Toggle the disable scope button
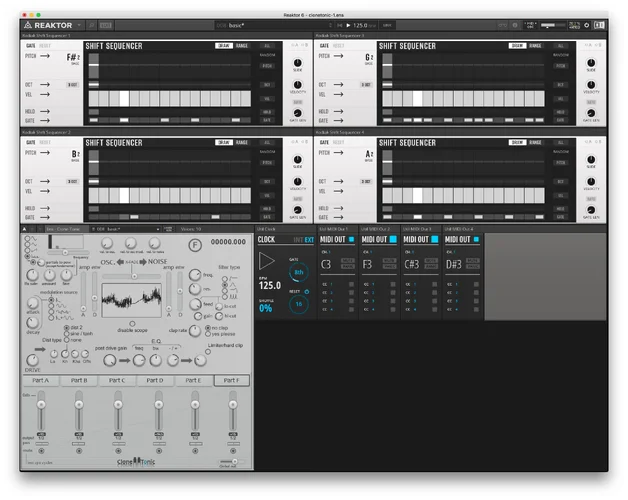This screenshot has height=500, width=628. point(132,323)
